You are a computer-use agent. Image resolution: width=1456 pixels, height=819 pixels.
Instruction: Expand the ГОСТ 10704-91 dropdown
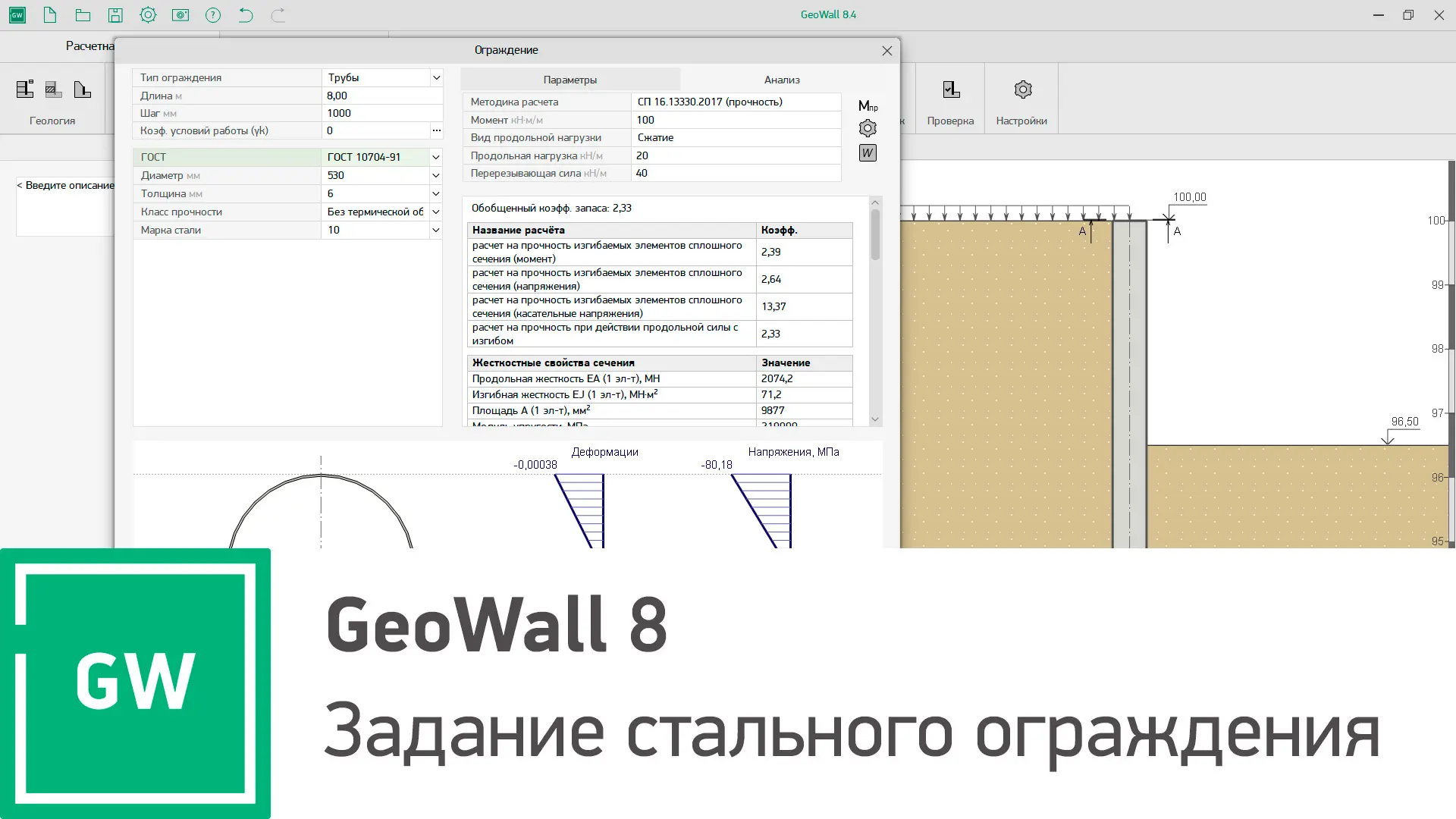[x=436, y=157]
